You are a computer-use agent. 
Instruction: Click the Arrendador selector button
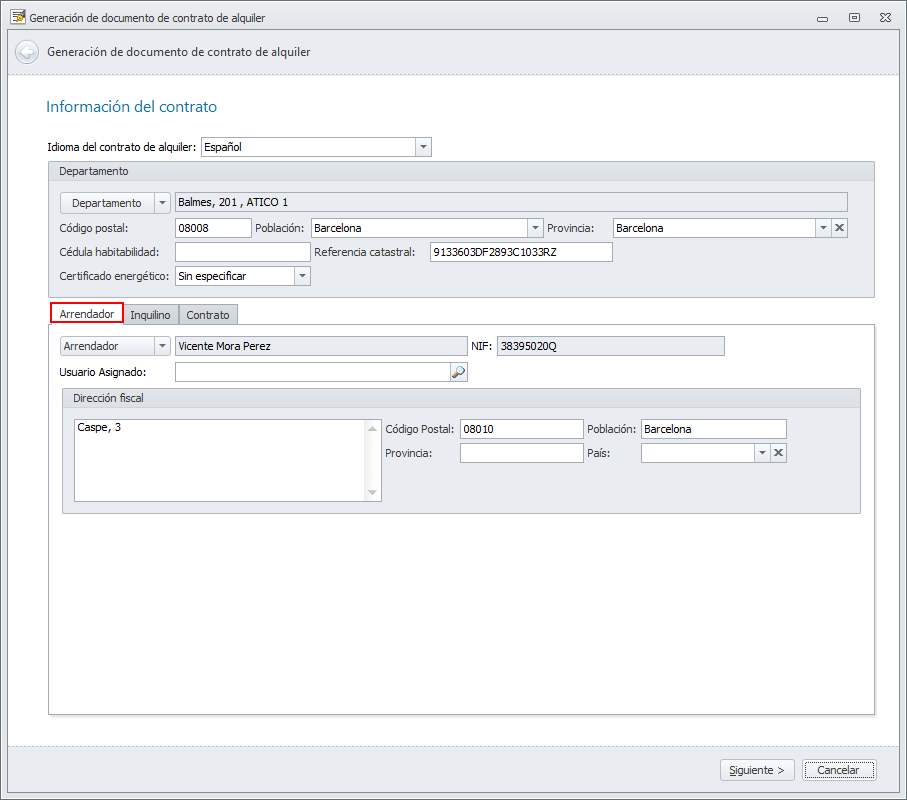(x=107, y=346)
